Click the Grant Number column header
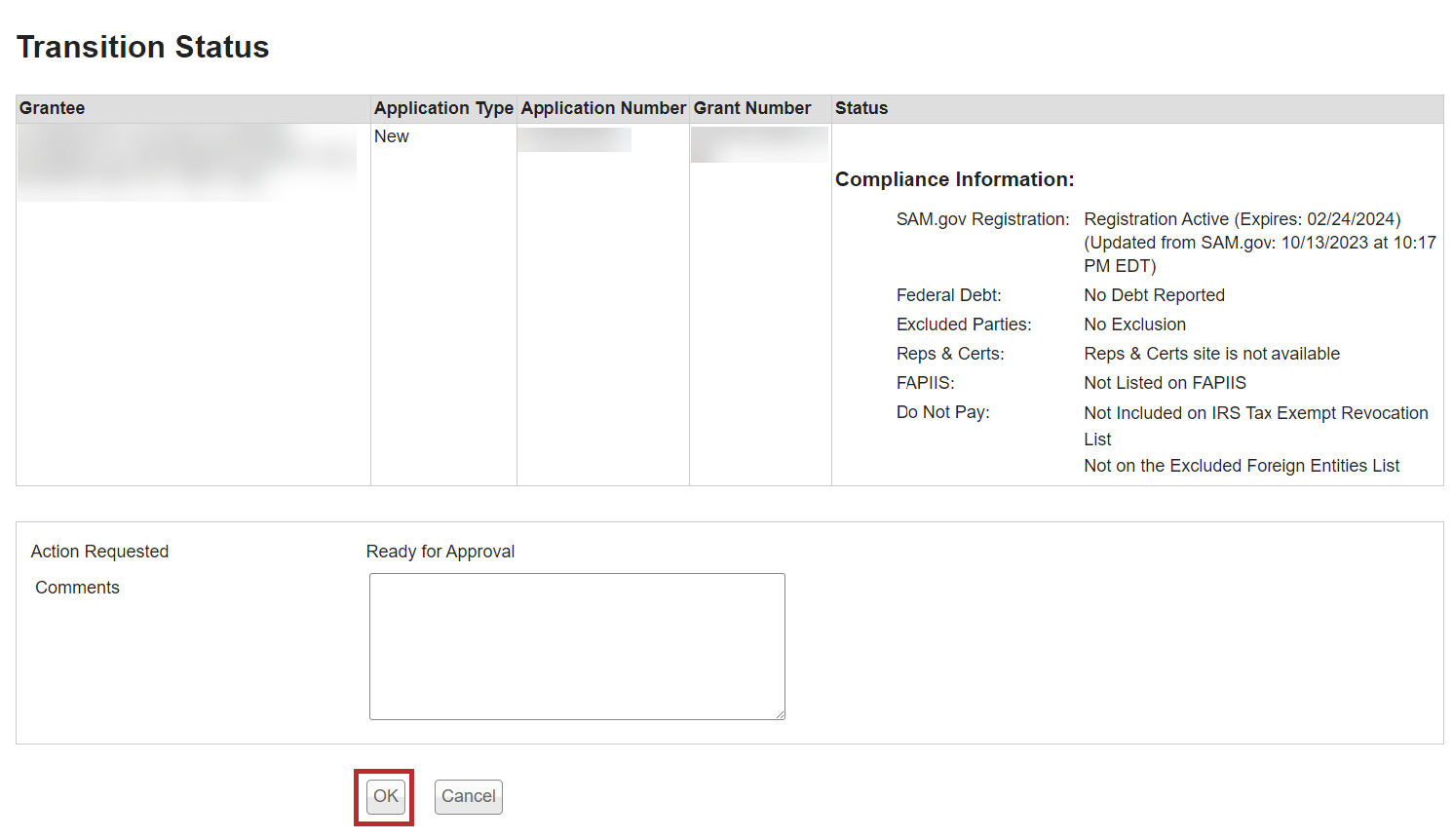The width and height of the screenshot is (1453, 840). pos(752,108)
